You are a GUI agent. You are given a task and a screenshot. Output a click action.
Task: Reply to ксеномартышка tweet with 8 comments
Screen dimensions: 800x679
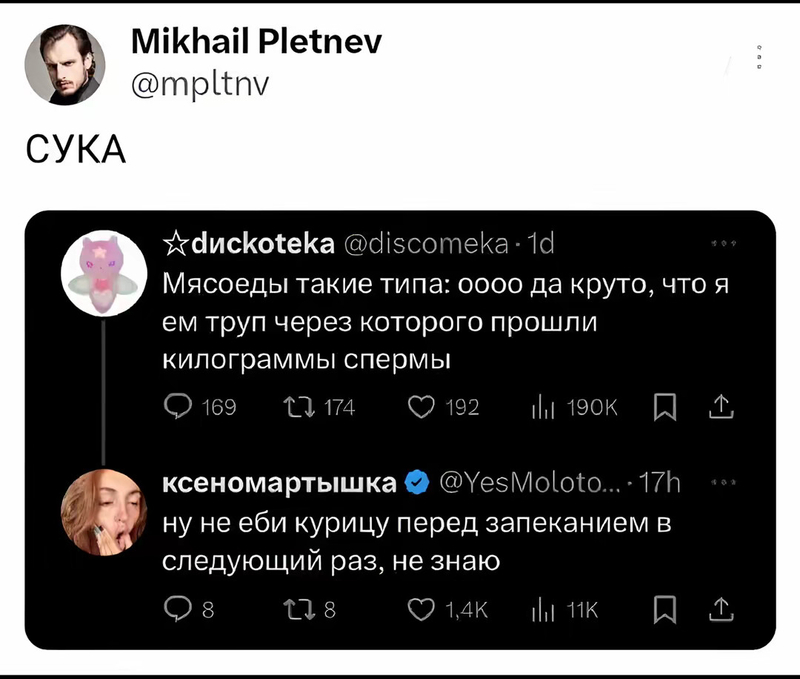pos(178,609)
